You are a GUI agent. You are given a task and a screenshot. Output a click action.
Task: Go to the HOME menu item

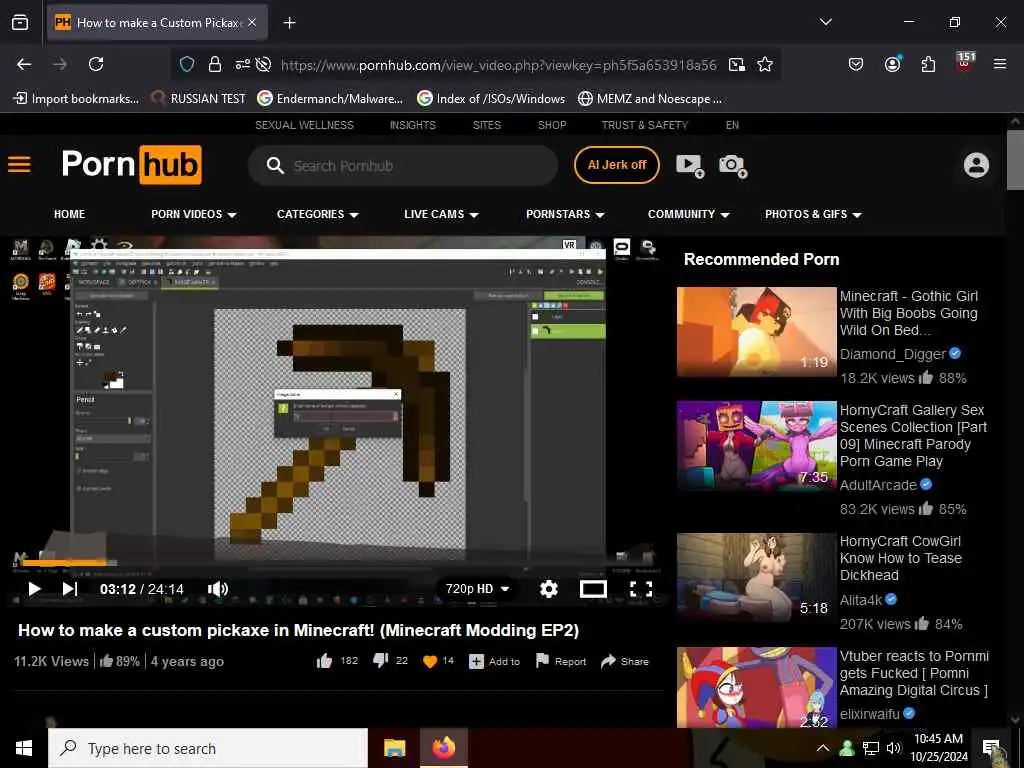[69, 214]
